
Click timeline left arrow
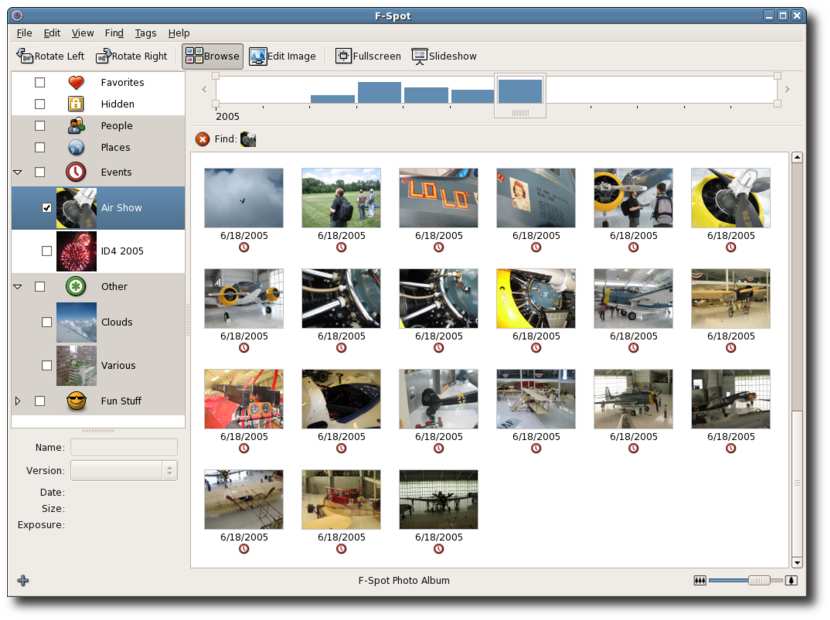pyautogui.click(x=204, y=89)
